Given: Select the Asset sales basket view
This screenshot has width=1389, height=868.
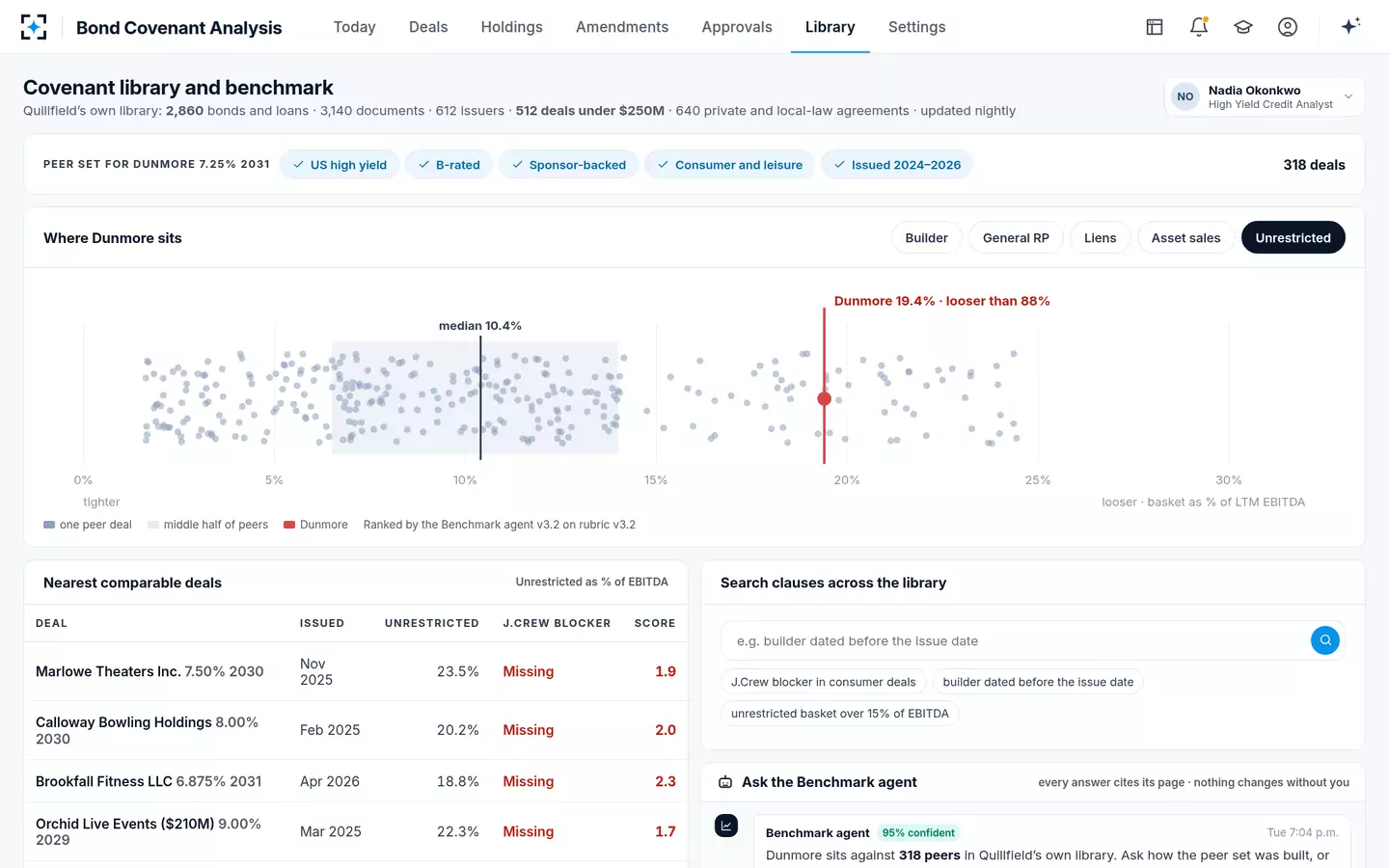Looking at the screenshot, I should 1185,238.
